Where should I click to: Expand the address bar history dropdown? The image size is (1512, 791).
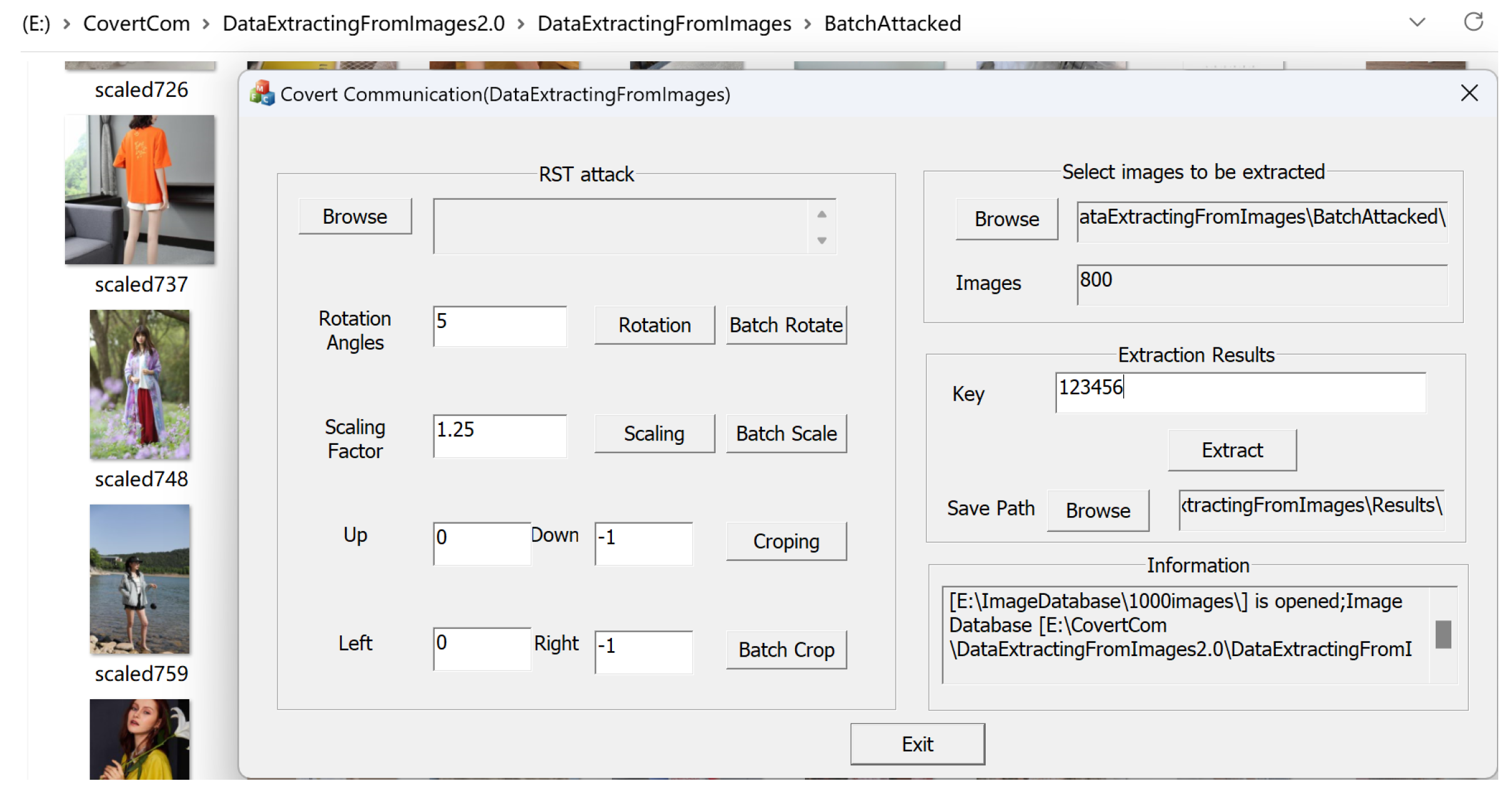pos(1417,22)
